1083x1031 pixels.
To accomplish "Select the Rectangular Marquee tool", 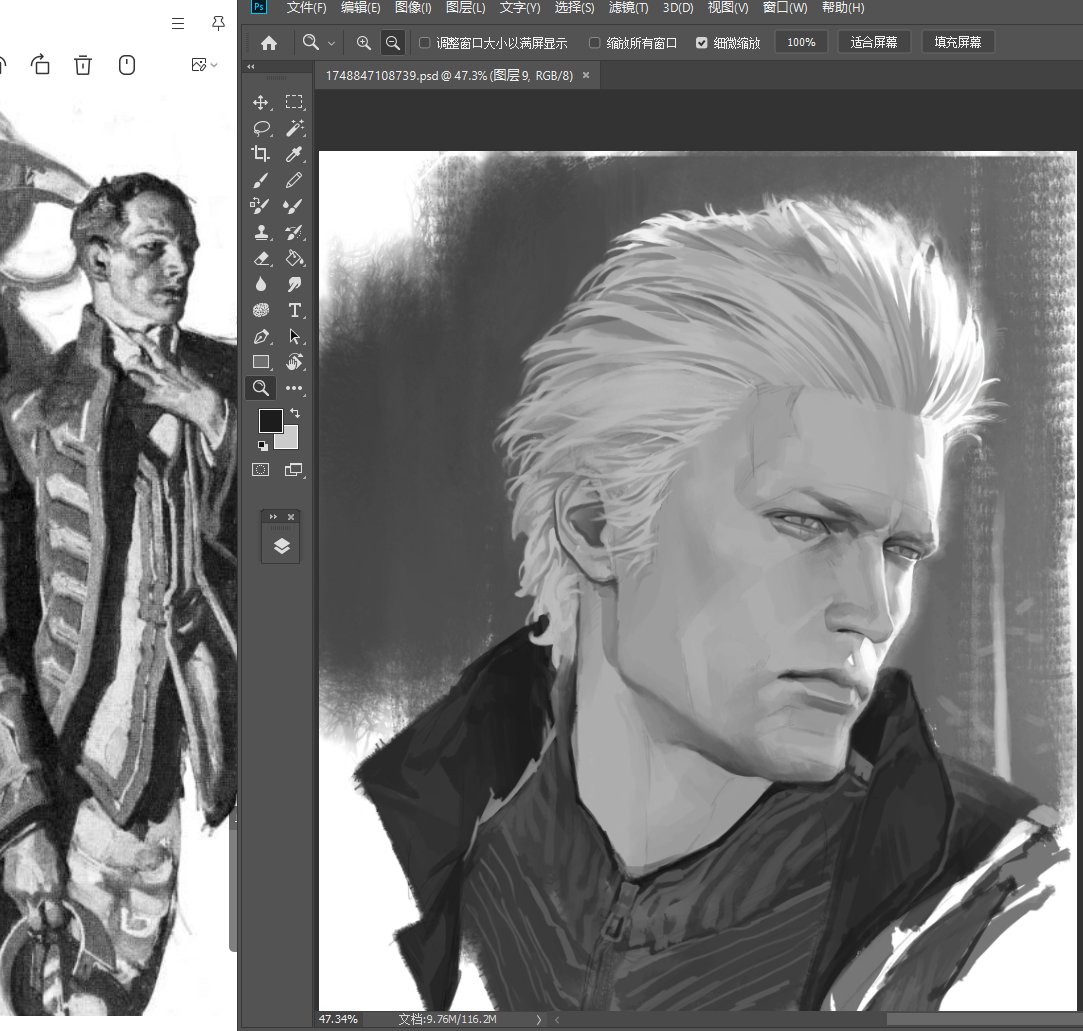I will coord(294,102).
